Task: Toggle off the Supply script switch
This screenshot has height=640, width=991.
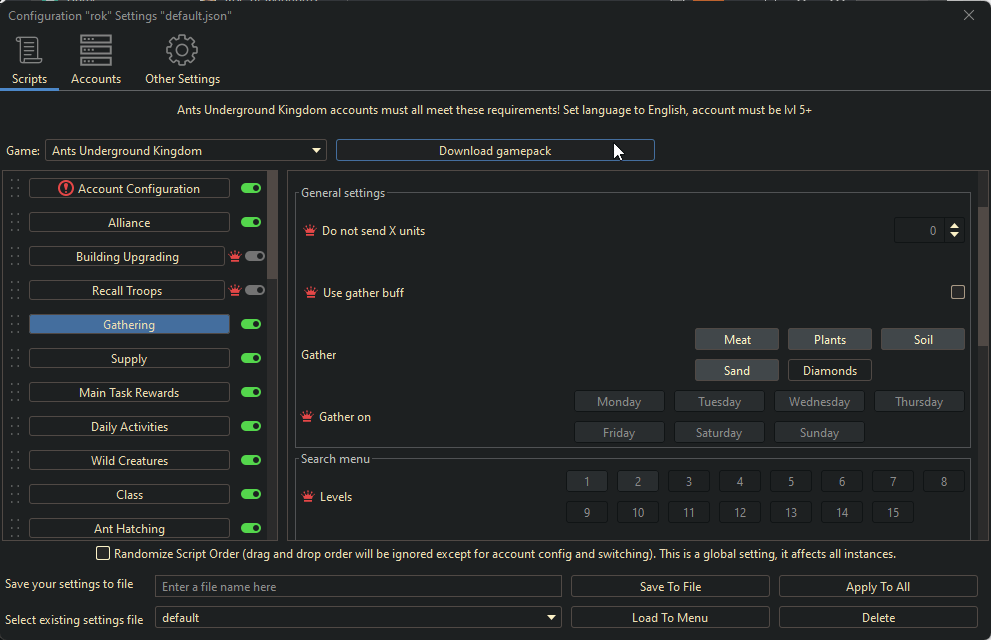Action: [x=251, y=358]
